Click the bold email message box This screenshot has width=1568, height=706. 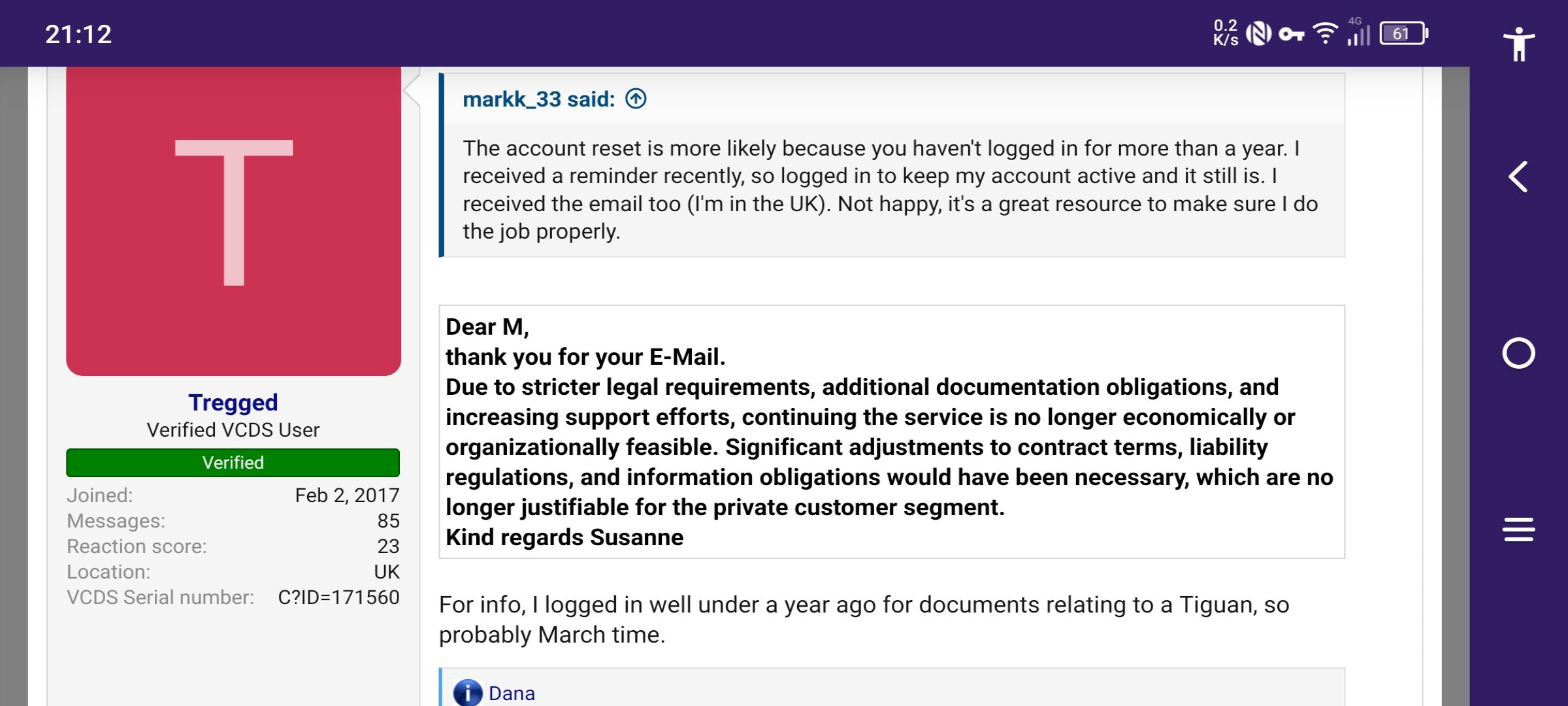[x=891, y=431]
